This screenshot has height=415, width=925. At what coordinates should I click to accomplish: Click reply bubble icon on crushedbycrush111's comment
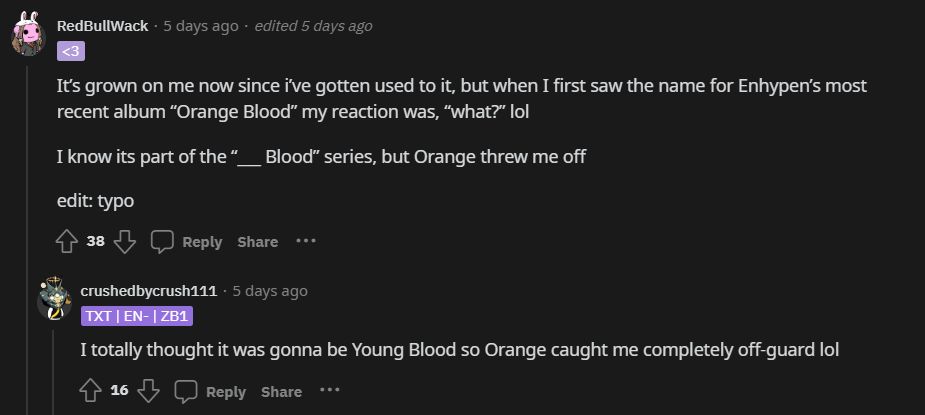186,391
